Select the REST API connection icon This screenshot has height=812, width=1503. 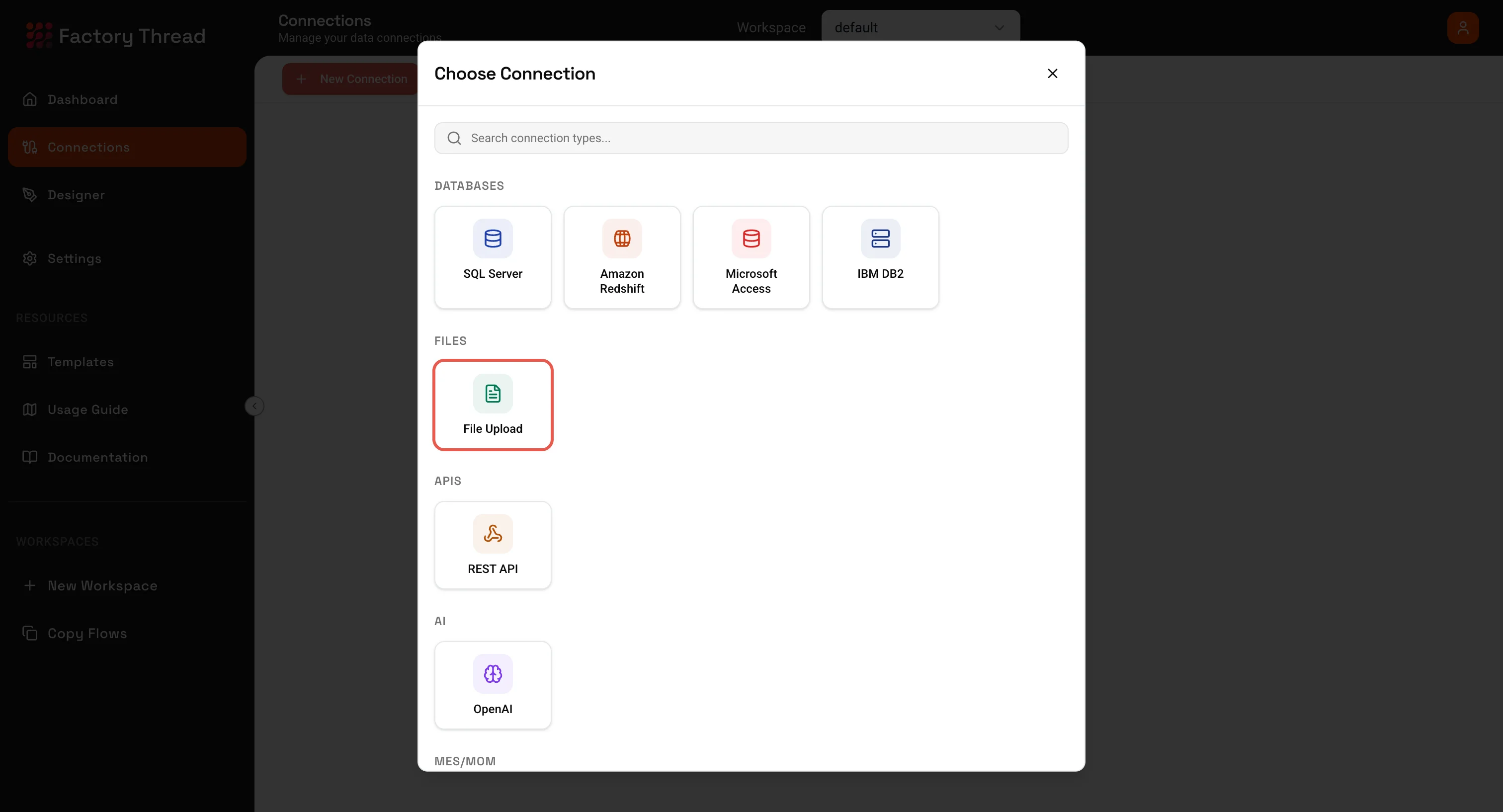tap(493, 545)
